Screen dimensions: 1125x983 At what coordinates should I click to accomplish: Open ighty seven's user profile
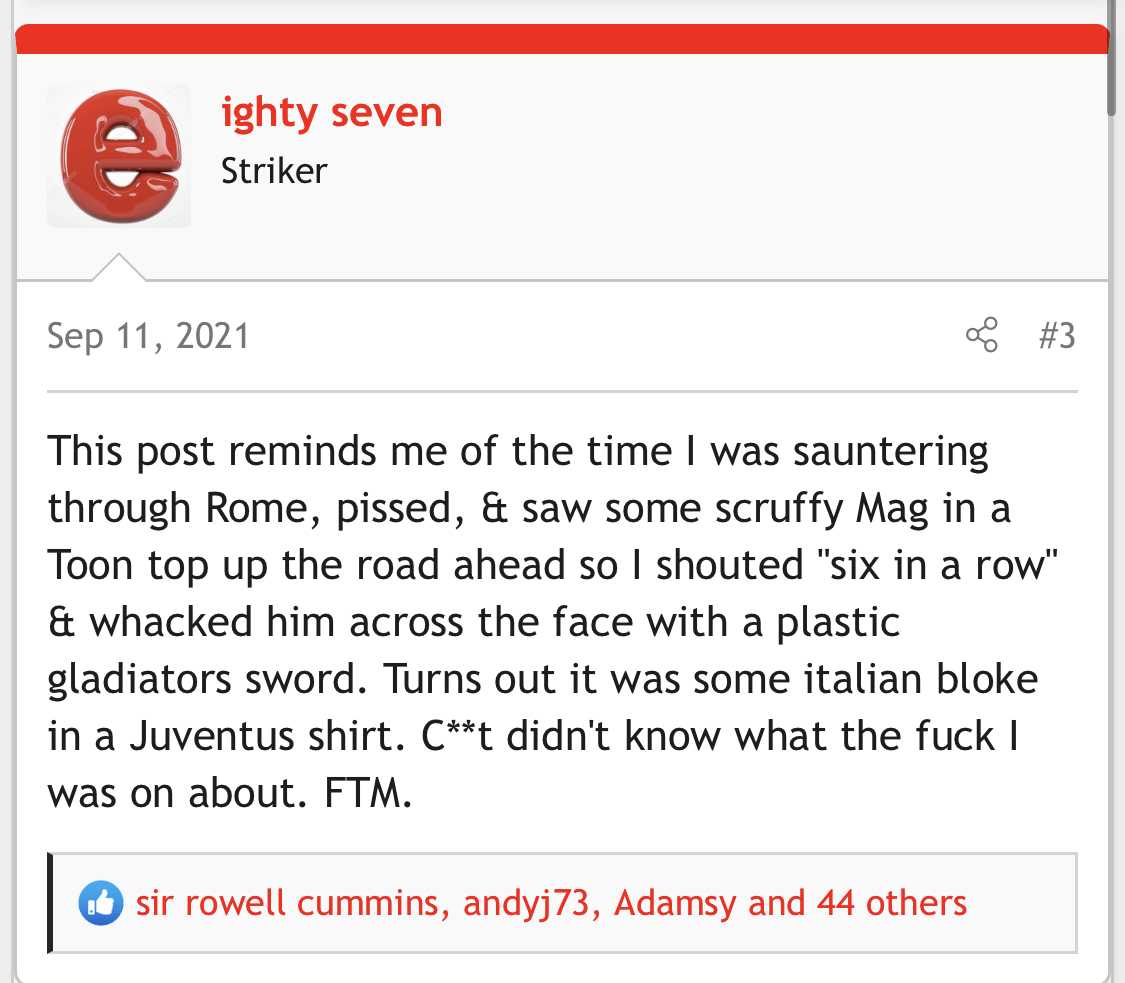point(331,113)
